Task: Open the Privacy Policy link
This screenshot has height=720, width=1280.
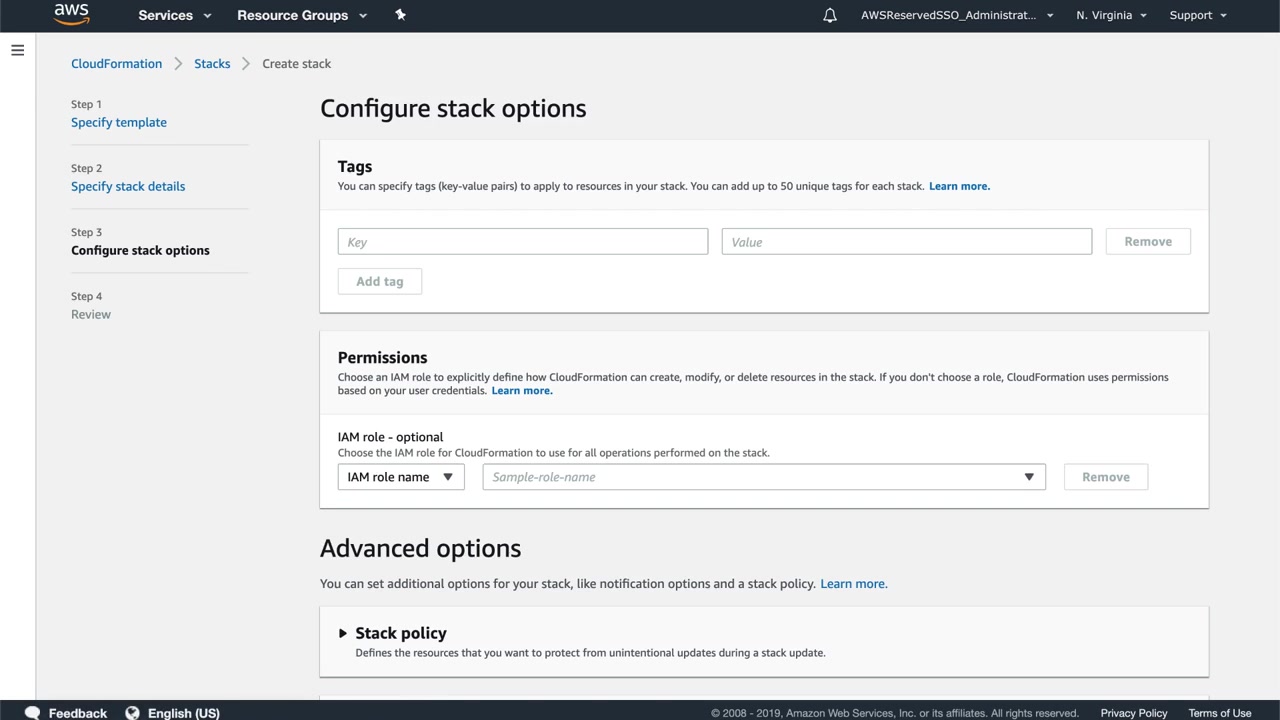Action: point(1133,713)
